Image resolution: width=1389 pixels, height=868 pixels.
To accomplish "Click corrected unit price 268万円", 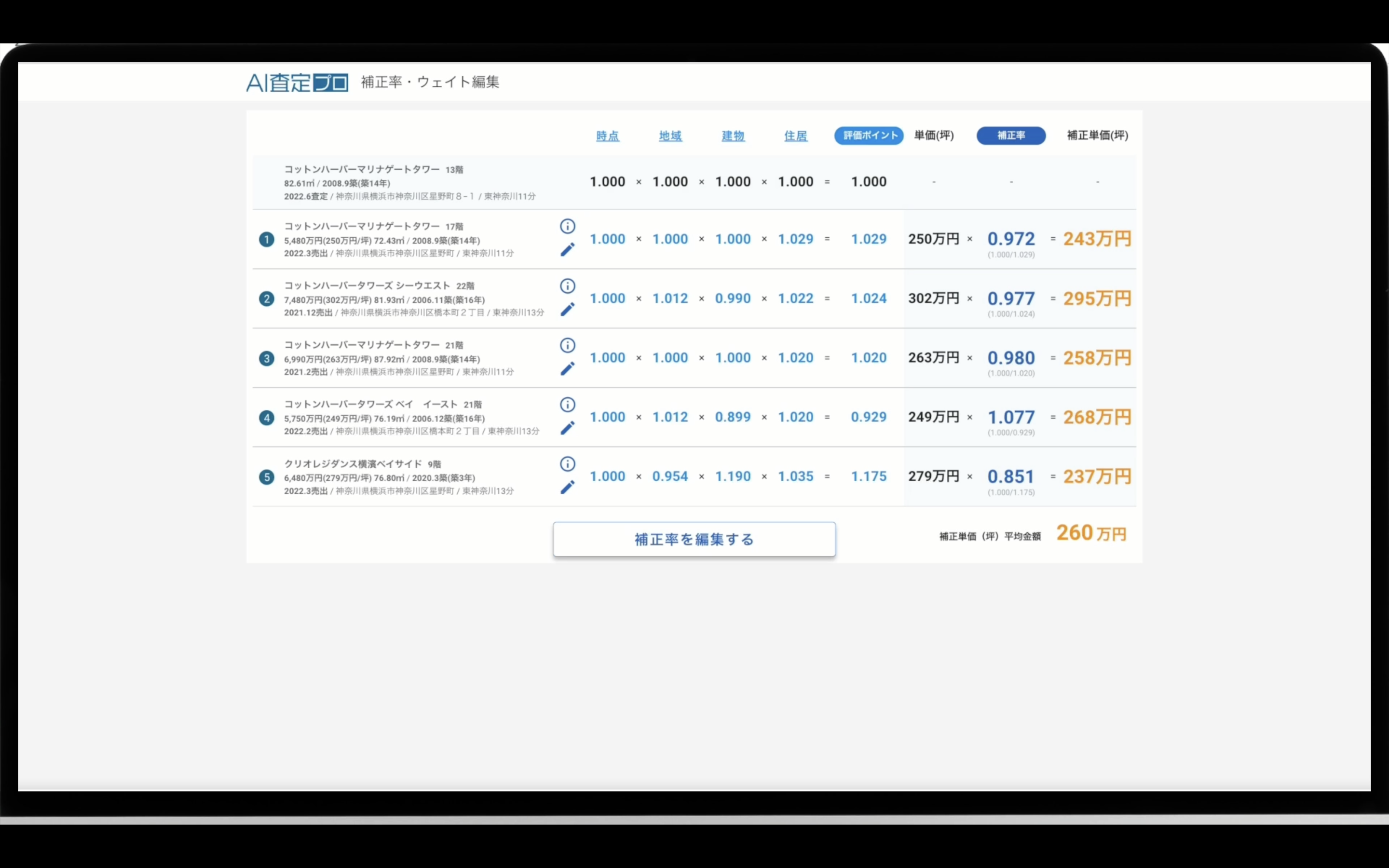I will click(1097, 417).
